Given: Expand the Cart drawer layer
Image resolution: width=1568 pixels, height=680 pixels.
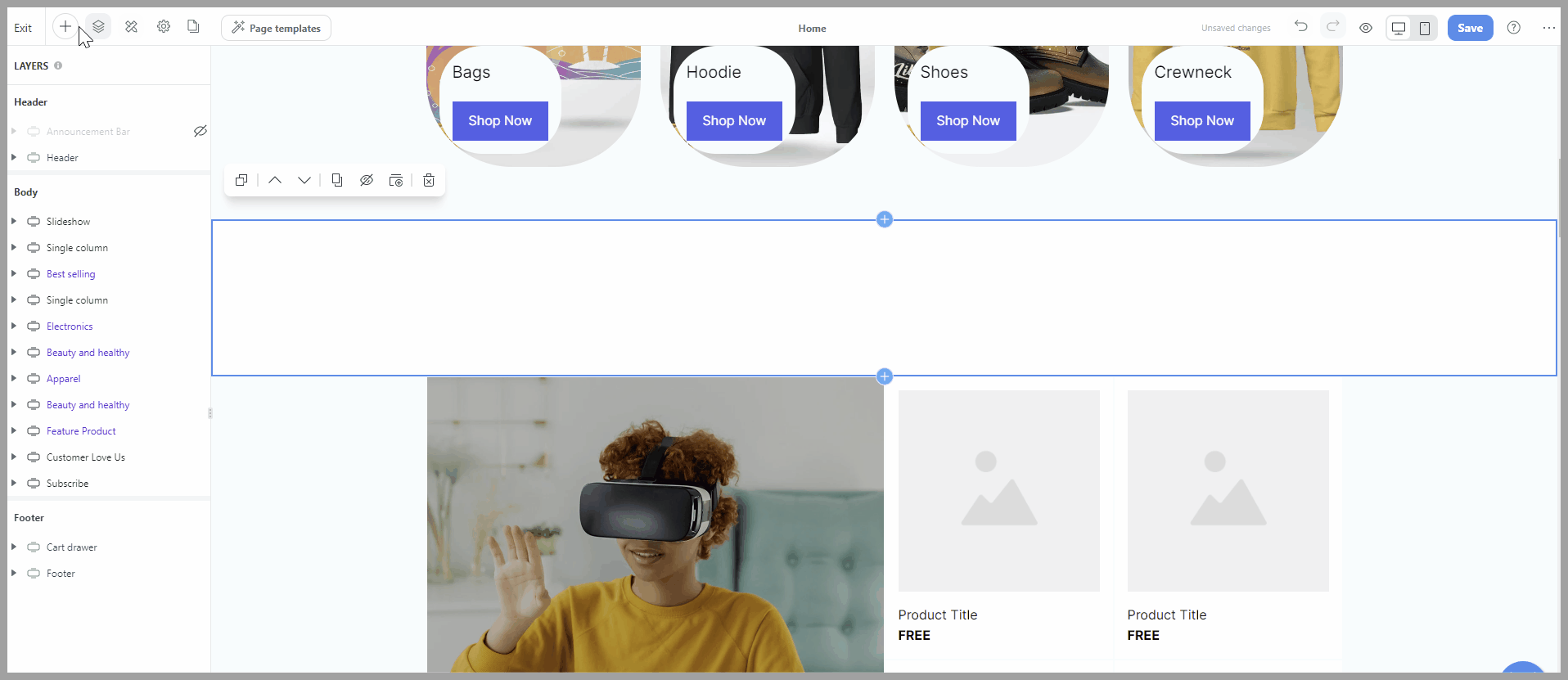Looking at the screenshot, I should coord(14,547).
